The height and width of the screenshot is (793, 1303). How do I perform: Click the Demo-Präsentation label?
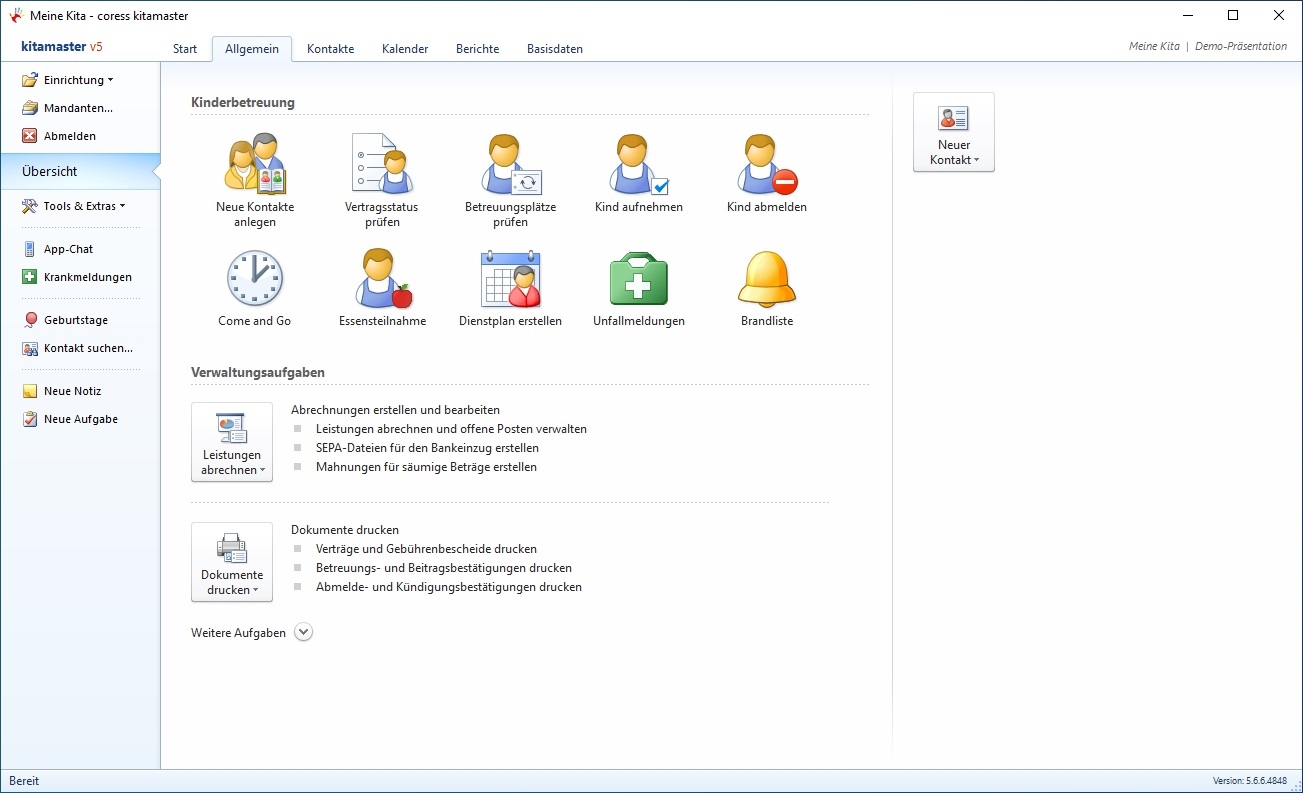pos(1241,46)
